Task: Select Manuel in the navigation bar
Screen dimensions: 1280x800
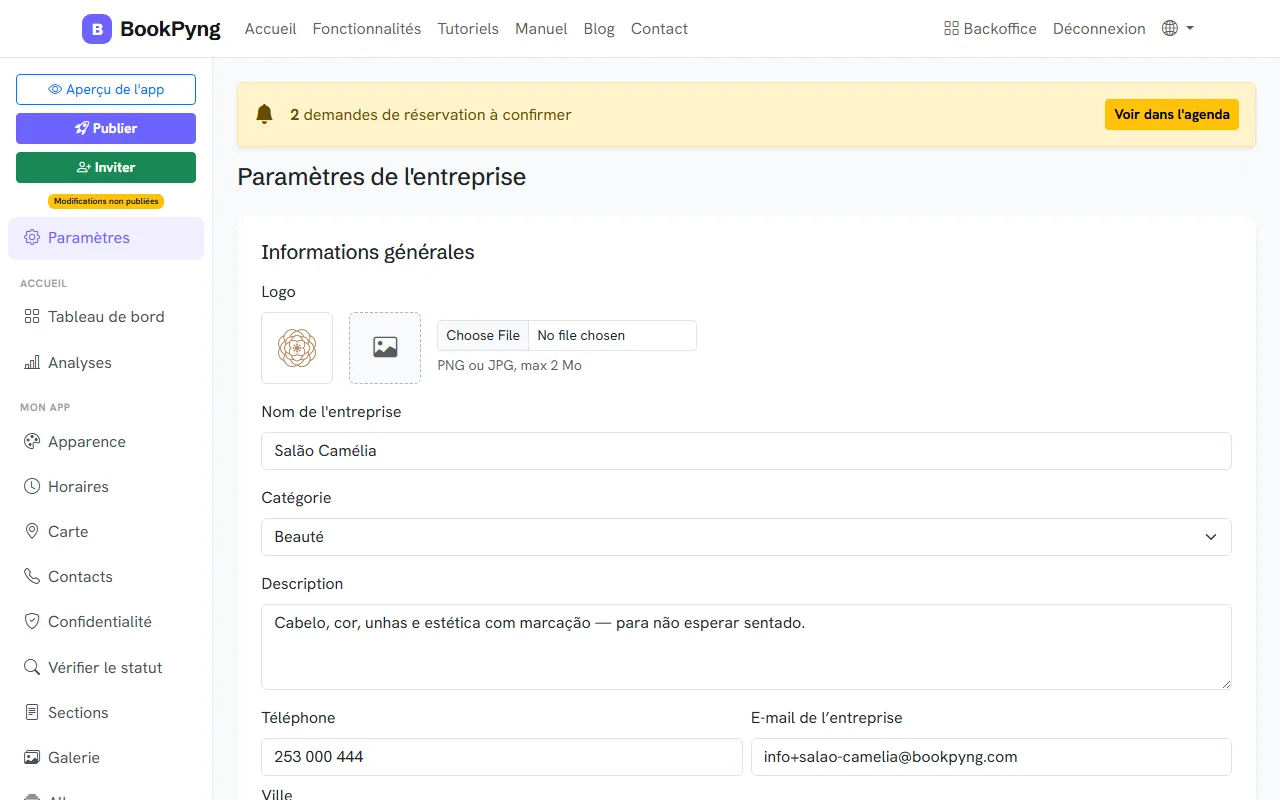Action: (541, 29)
